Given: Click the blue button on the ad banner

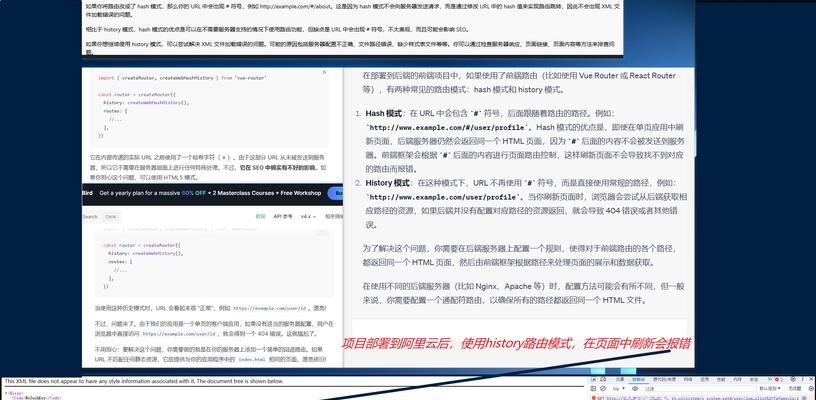Looking at the screenshot, I should pos(337,193).
